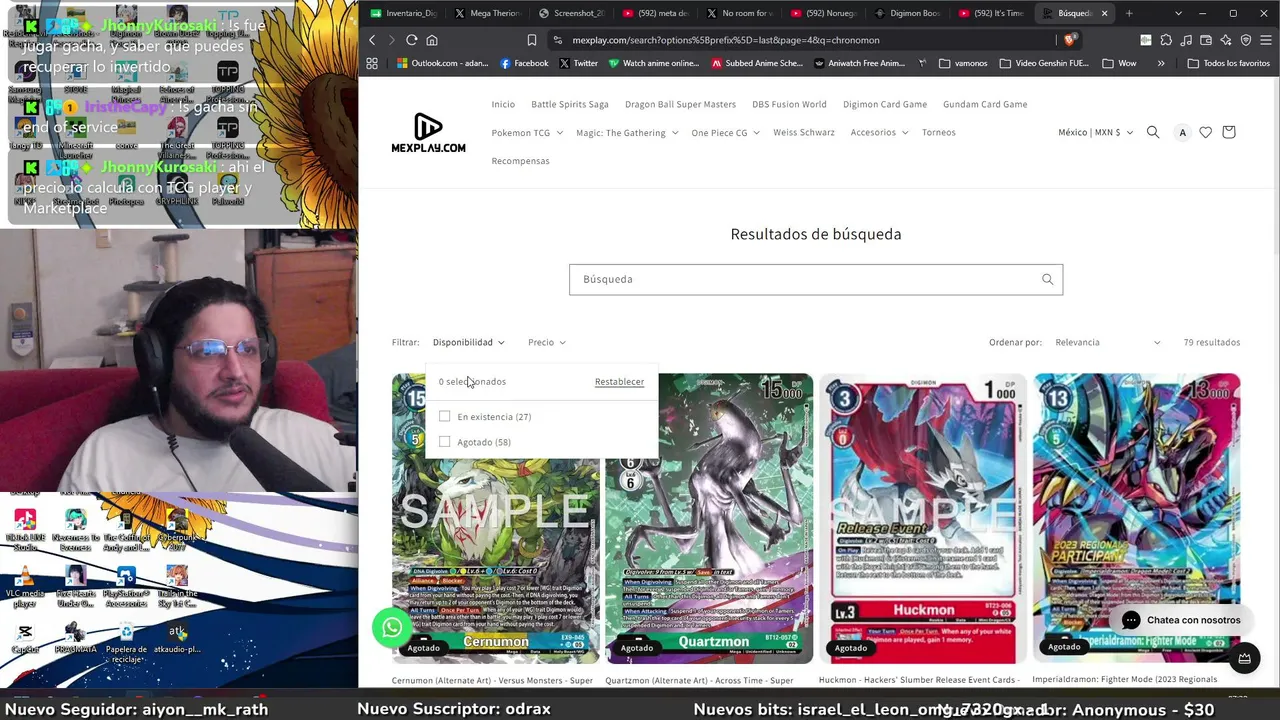The width and height of the screenshot is (1280, 720).
Task: Open CapCut desktop shortcut
Action: (25, 638)
